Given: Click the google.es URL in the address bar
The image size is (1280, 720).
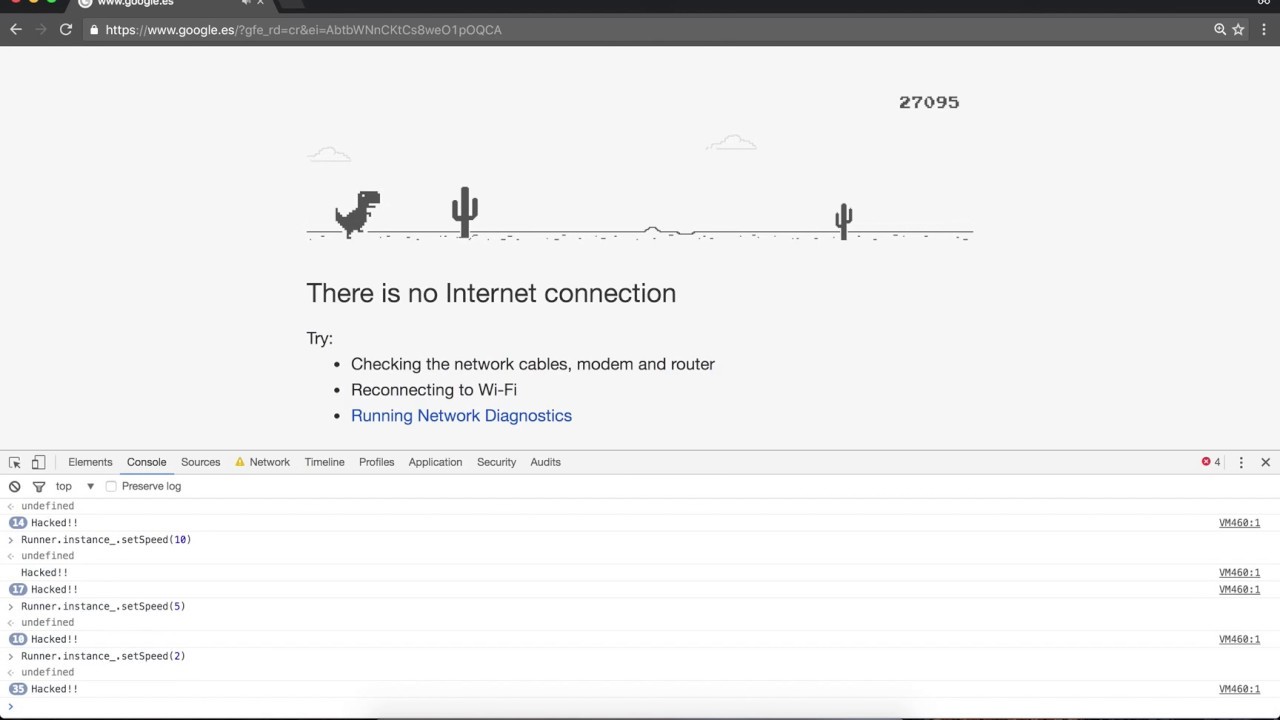Looking at the screenshot, I should click(304, 30).
